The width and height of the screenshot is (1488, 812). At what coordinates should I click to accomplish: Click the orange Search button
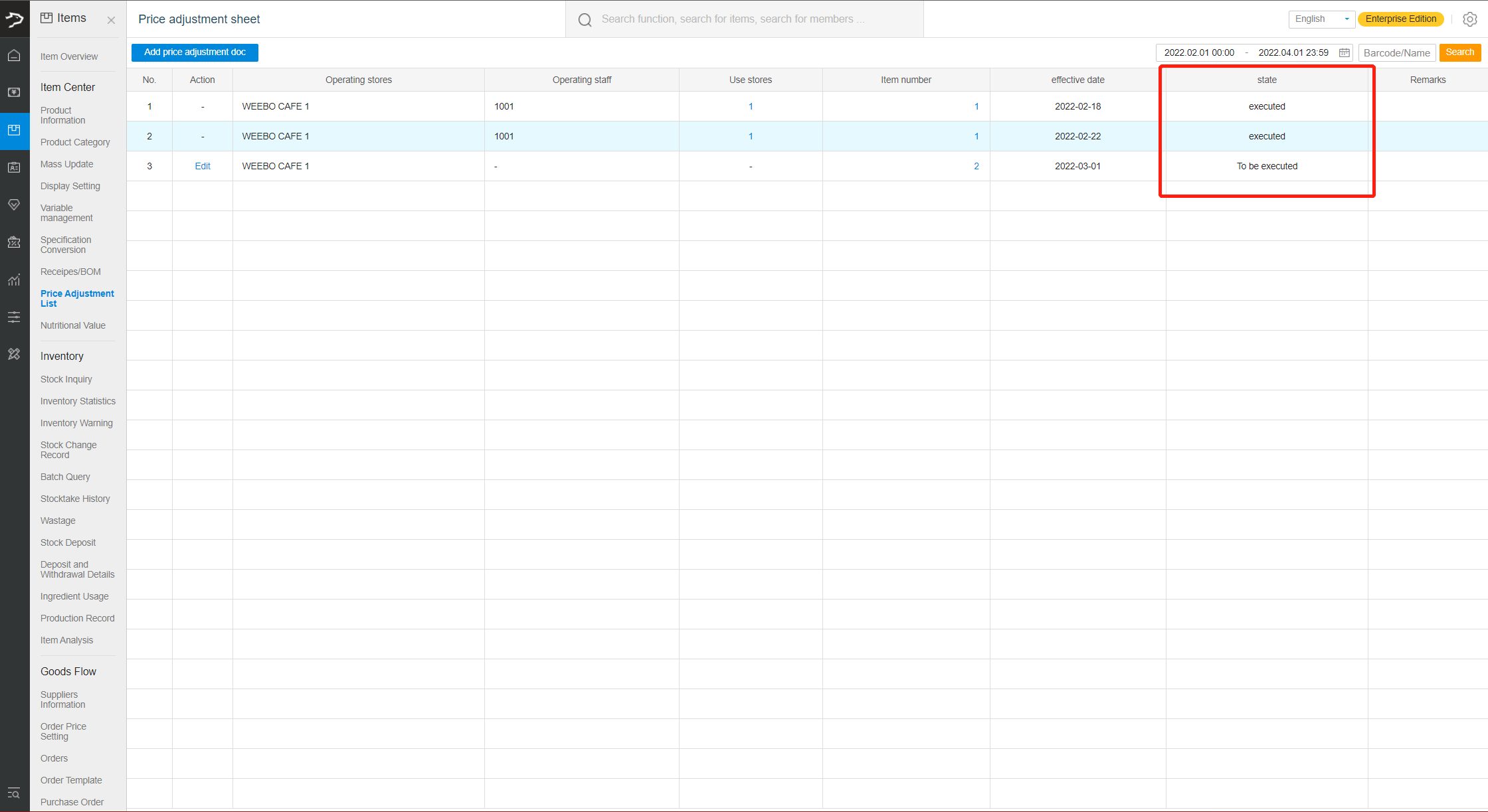[1460, 52]
